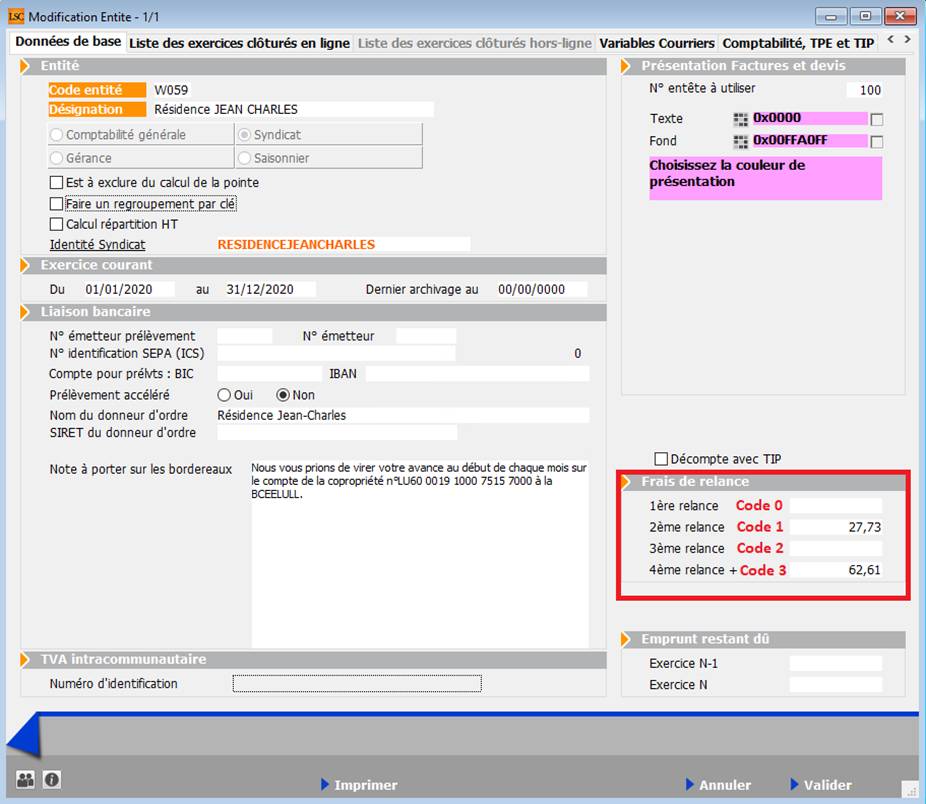
Task: Check 'Faire un regroupement par clé'
Action: pyautogui.click(x=56, y=204)
